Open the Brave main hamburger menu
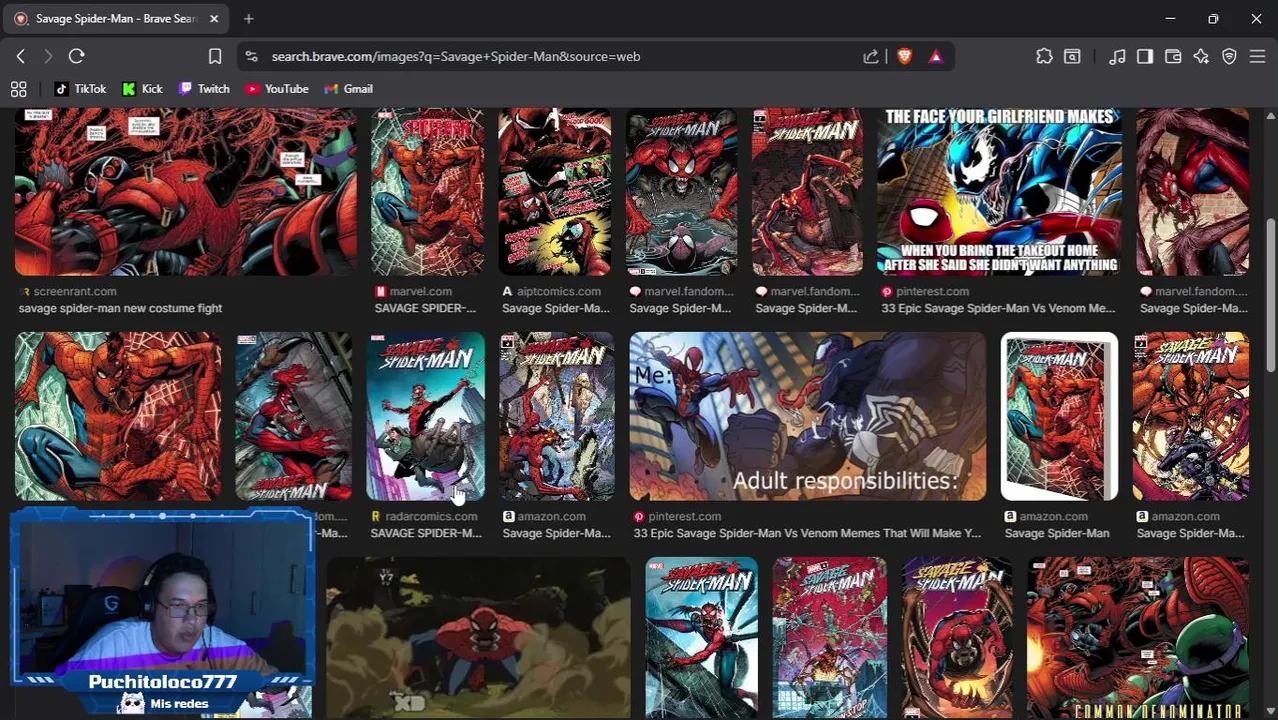Viewport: 1278px width, 720px height. tap(1257, 56)
